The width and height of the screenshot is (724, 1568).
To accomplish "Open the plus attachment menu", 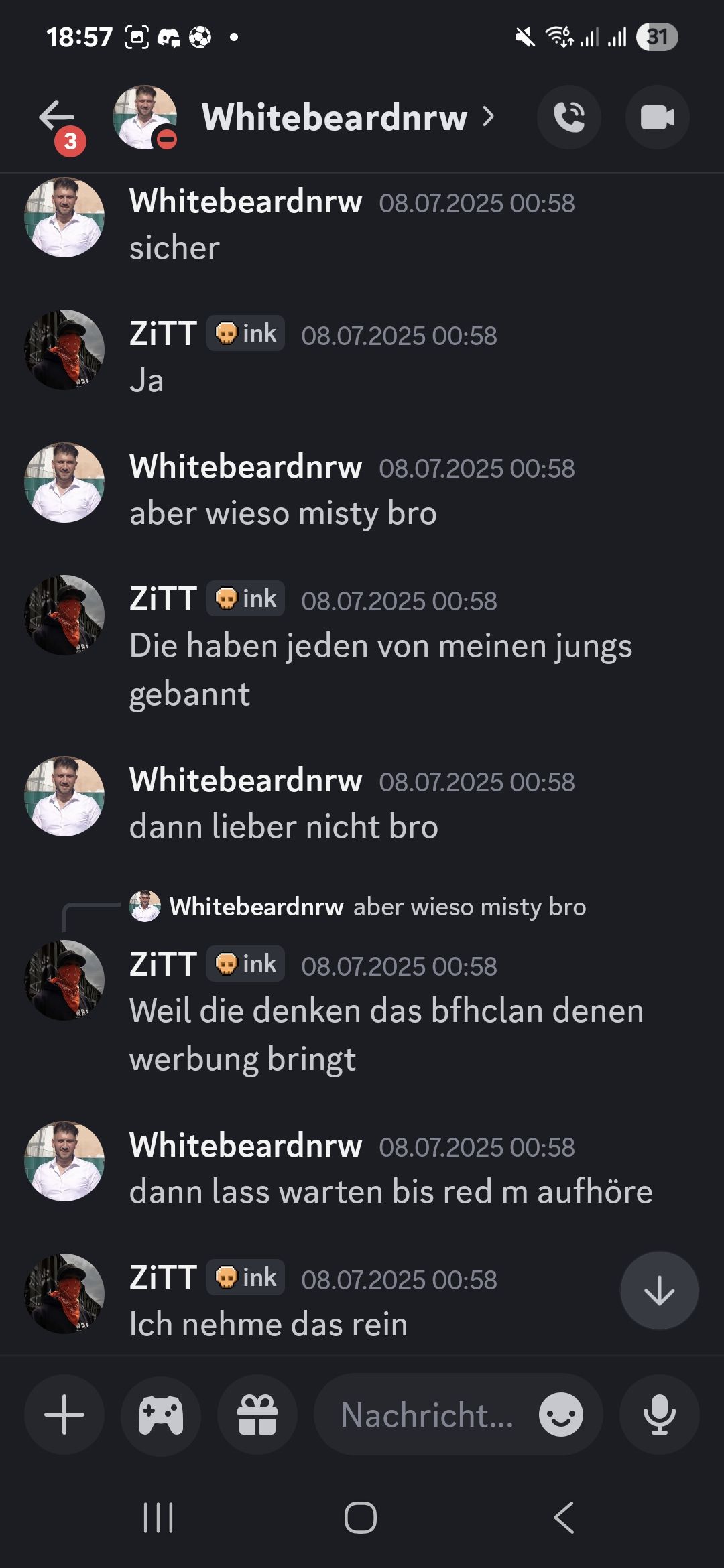I will 64,1415.
